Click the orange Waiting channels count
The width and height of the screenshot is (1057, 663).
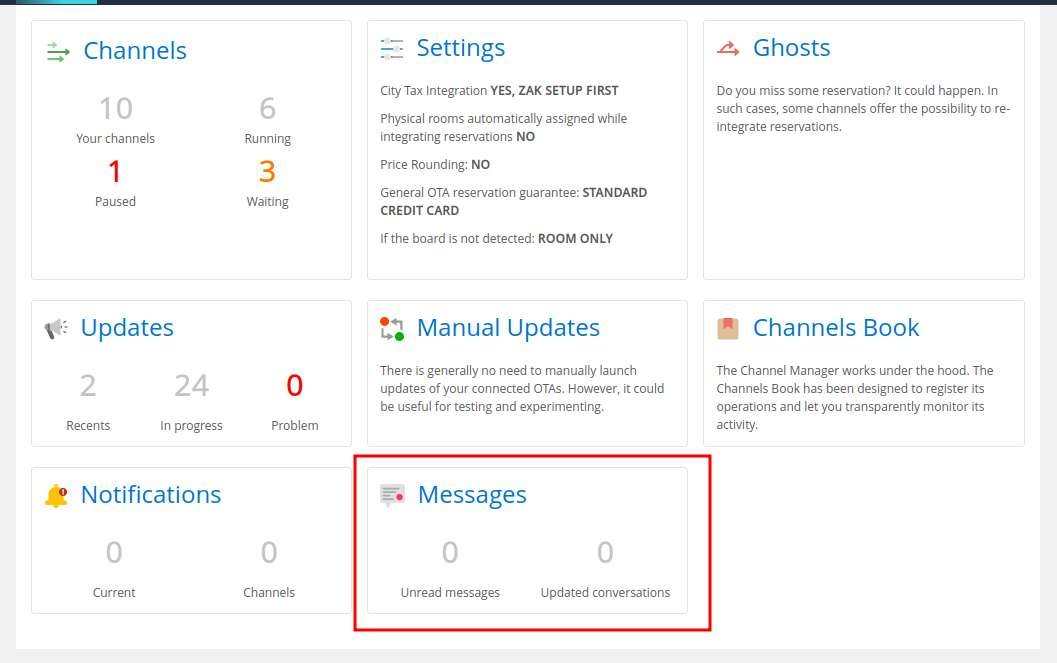[x=267, y=172]
